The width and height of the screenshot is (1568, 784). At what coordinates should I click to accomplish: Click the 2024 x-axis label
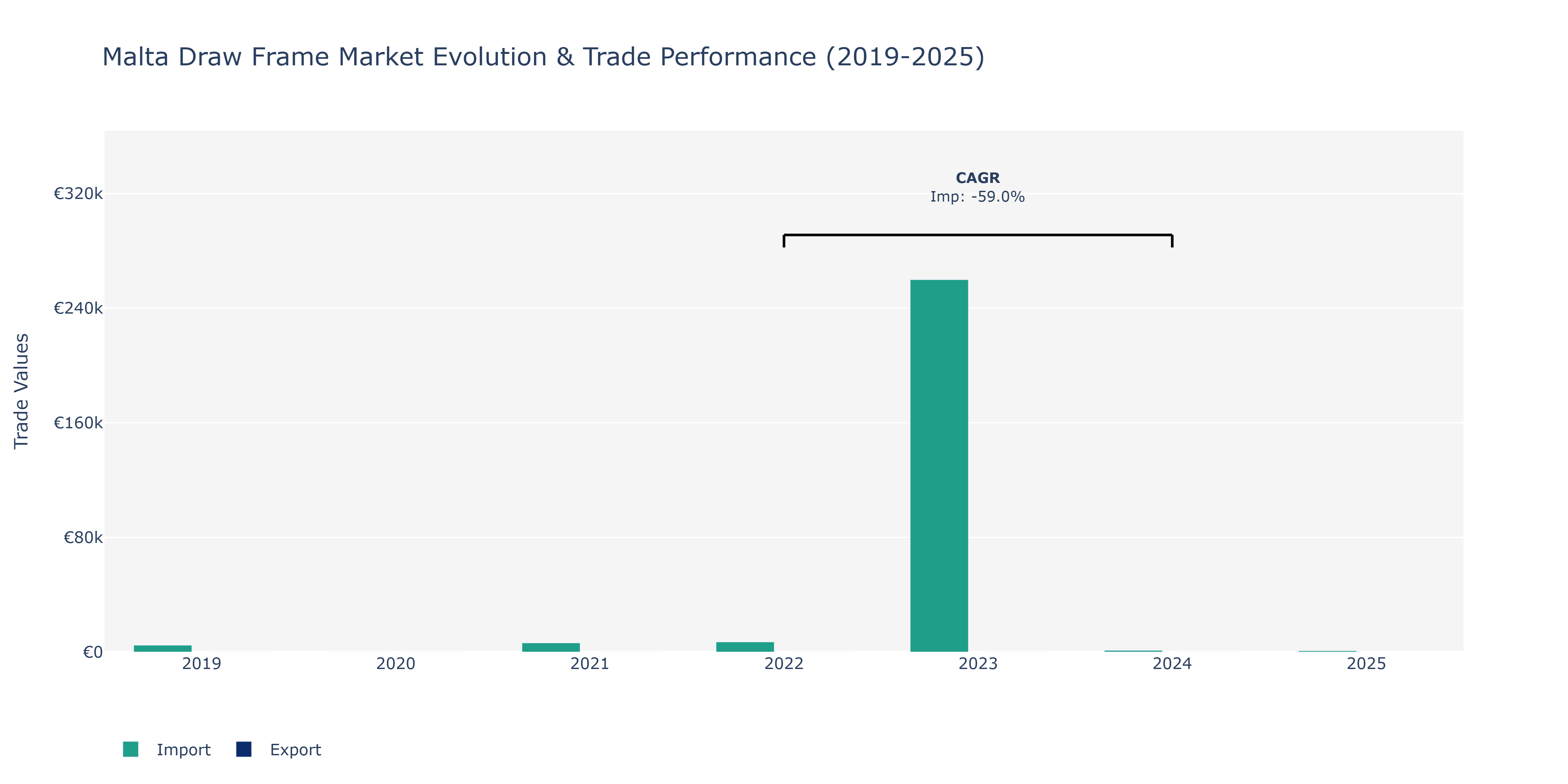(1172, 663)
